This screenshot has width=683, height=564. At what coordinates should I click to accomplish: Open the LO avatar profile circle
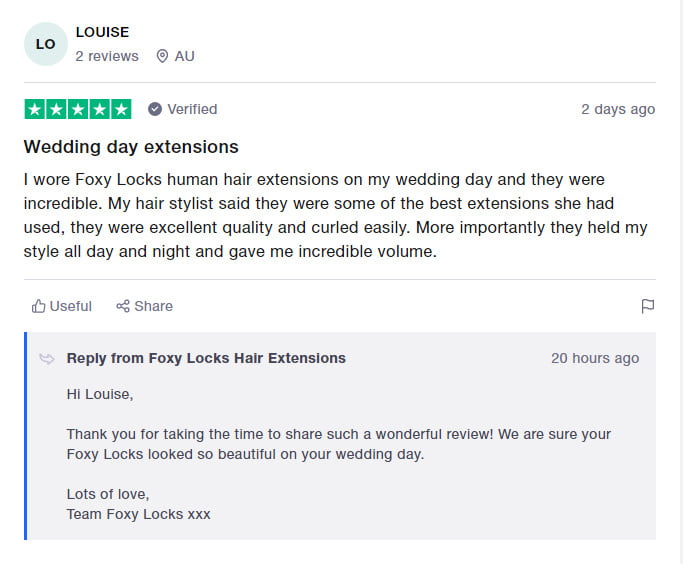pos(45,44)
